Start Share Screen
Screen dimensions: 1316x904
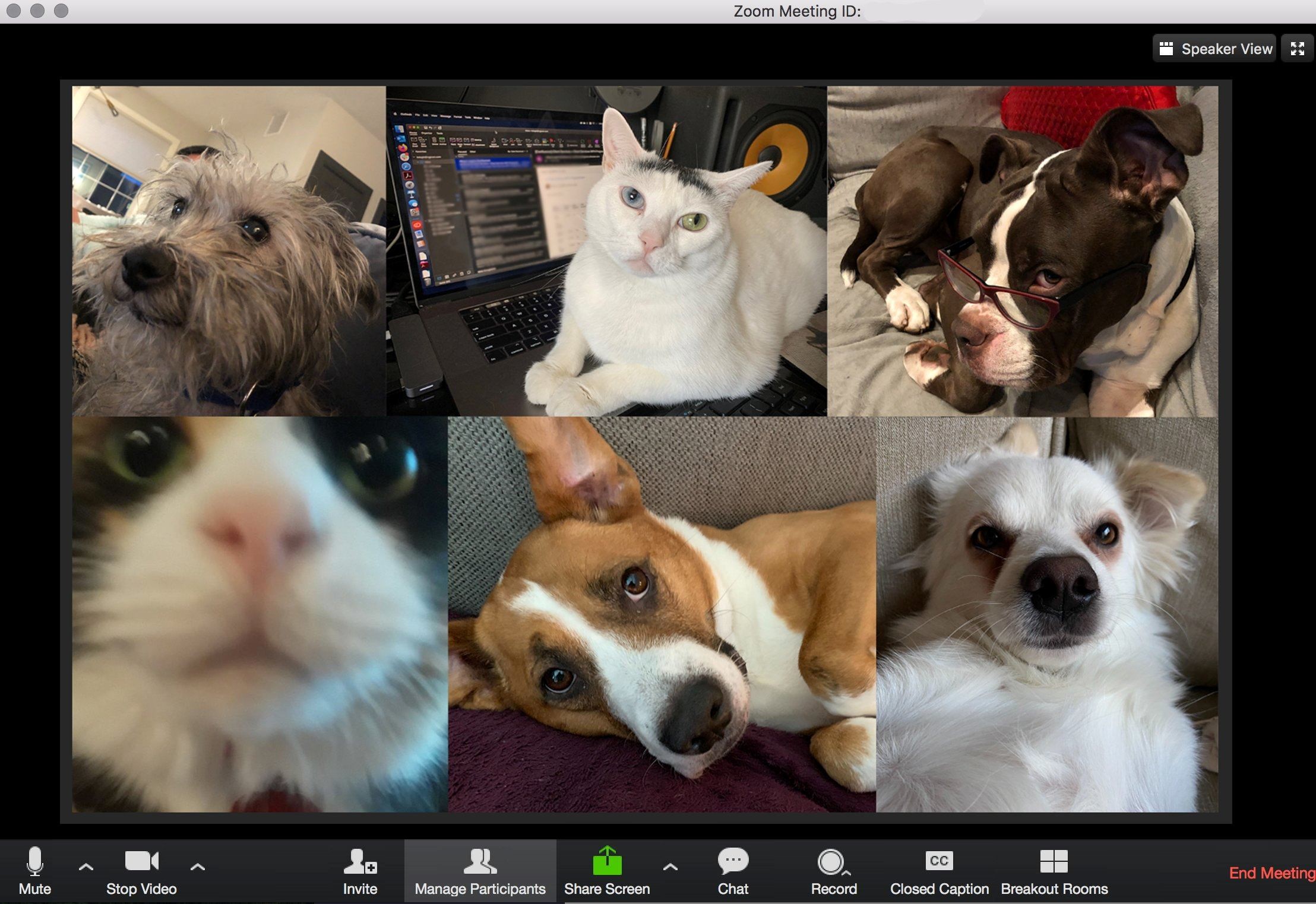[607, 871]
